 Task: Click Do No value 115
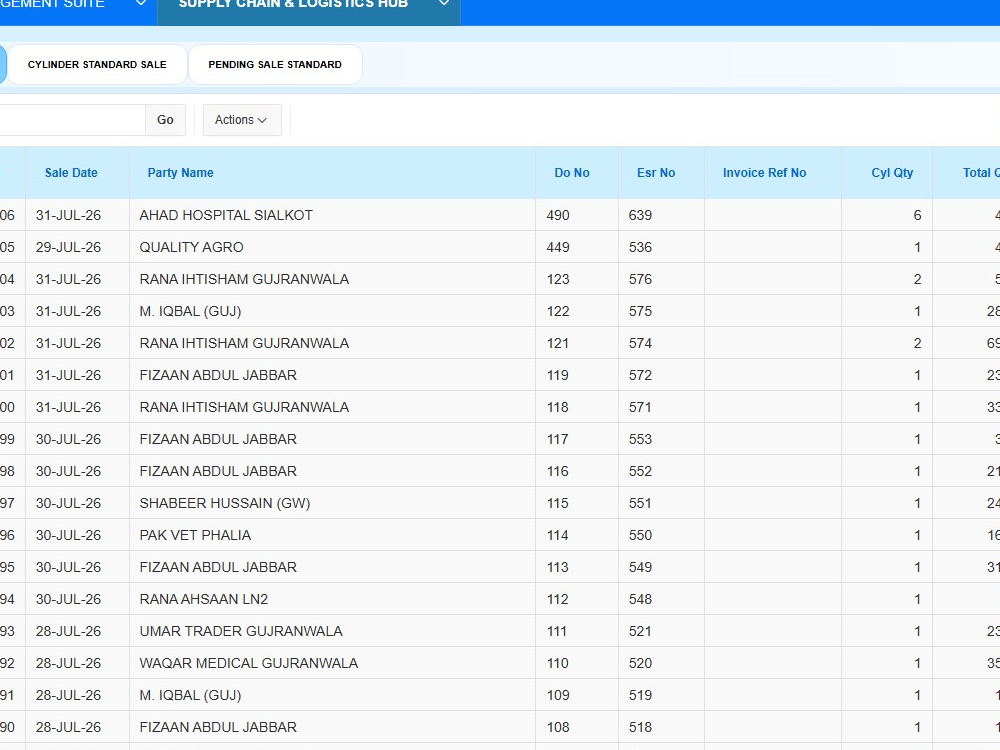pos(557,503)
